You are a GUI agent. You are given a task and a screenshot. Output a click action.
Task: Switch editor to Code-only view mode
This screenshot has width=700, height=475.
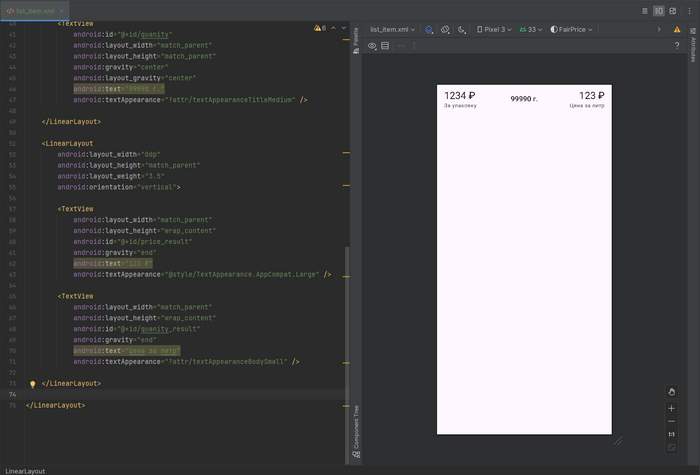coord(644,10)
